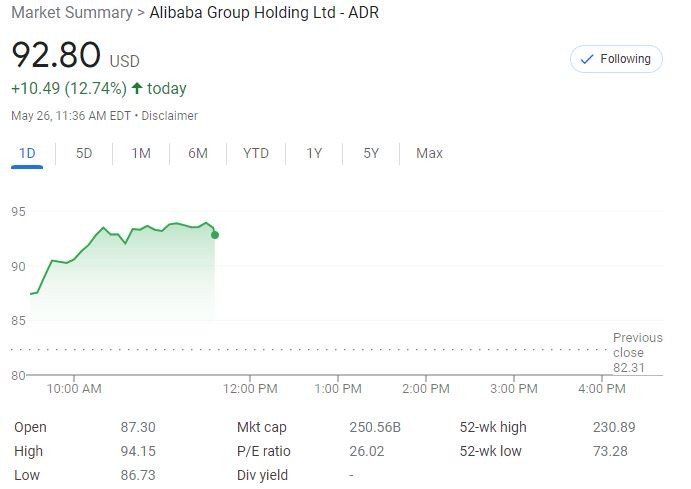The height and width of the screenshot is (489, 691).
Task: Toggle the Following button
Action: (x=616, y=59)
